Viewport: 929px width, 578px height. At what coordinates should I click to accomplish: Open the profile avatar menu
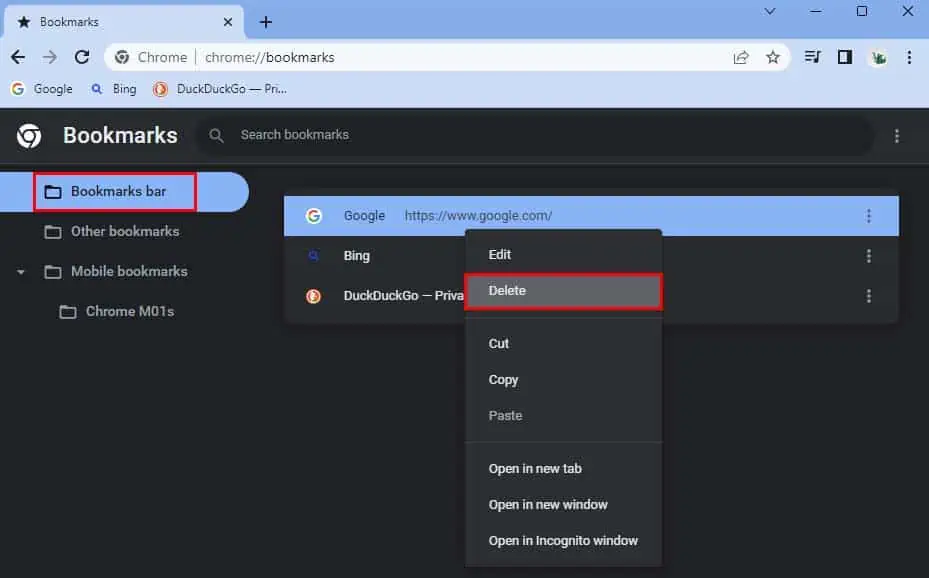[x=877, y=57]
